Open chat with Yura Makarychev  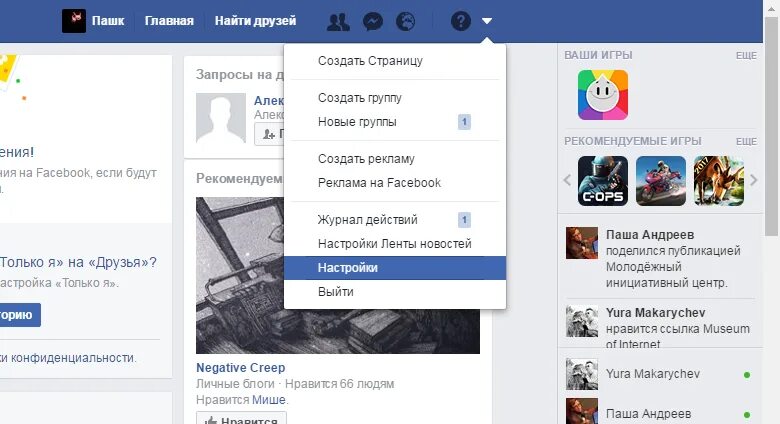[x=660, y=374]
